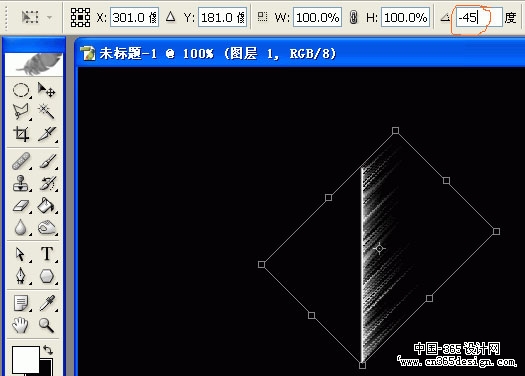Swap foreground and background colors arrow
The height and width of the screenshot is (376, 525).
48,350
